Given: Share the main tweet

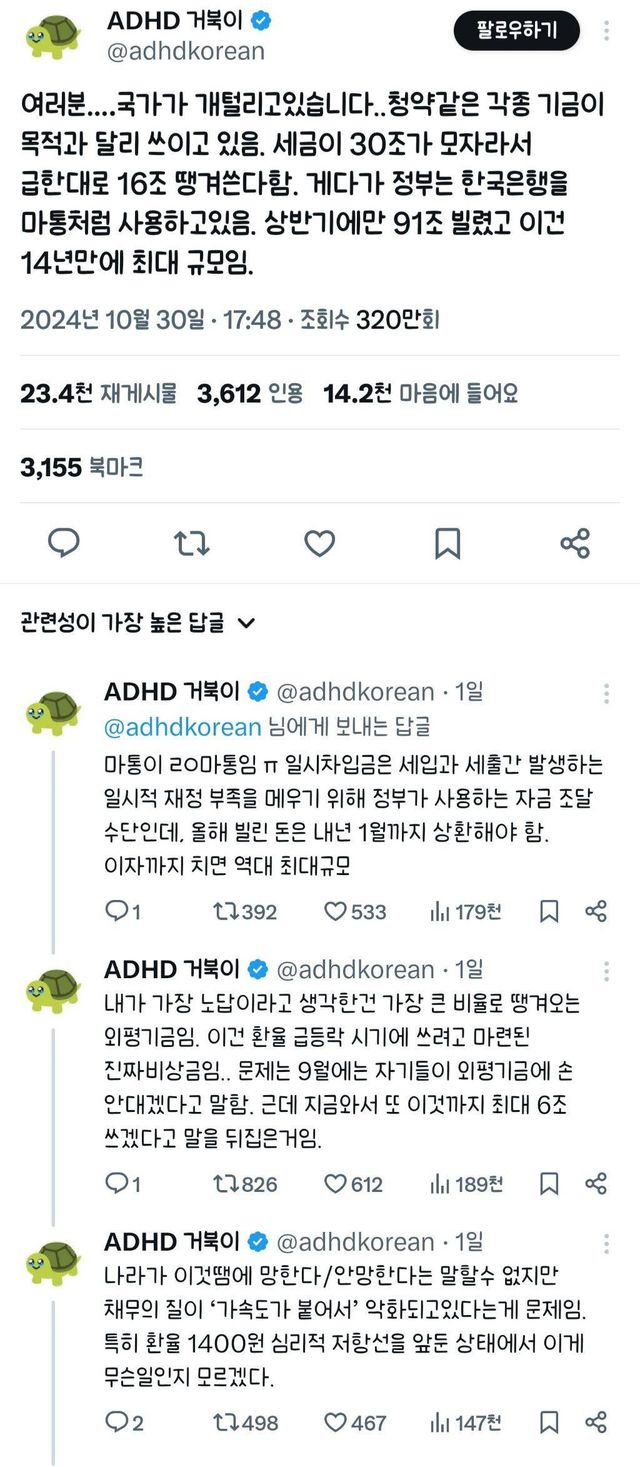Looking at the screenshot, I should pos(575,543).
